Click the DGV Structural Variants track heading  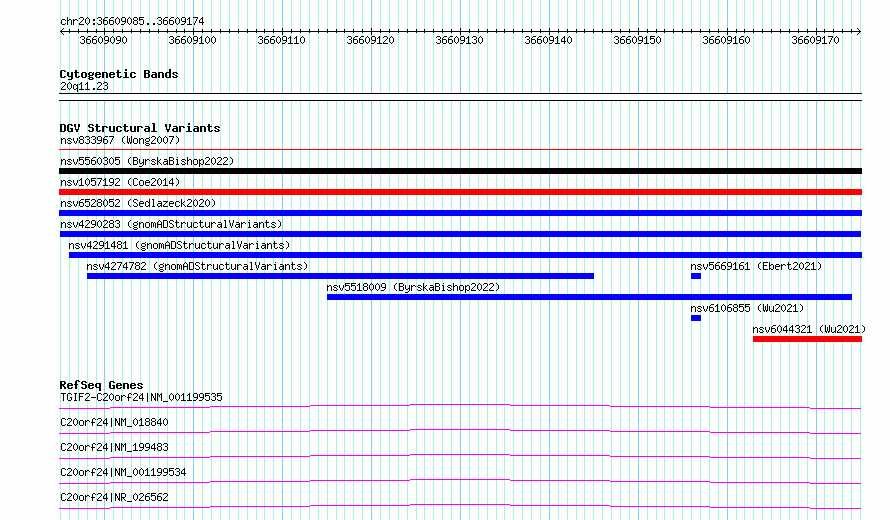point(140,128)
